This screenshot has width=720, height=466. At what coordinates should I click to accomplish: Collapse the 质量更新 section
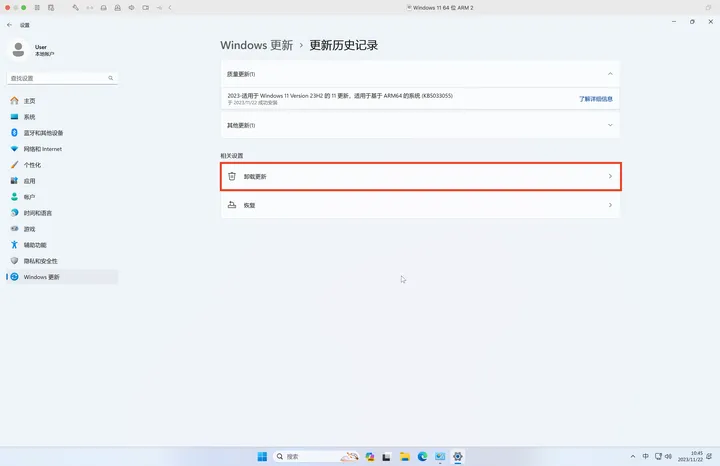tap(610, 74)
